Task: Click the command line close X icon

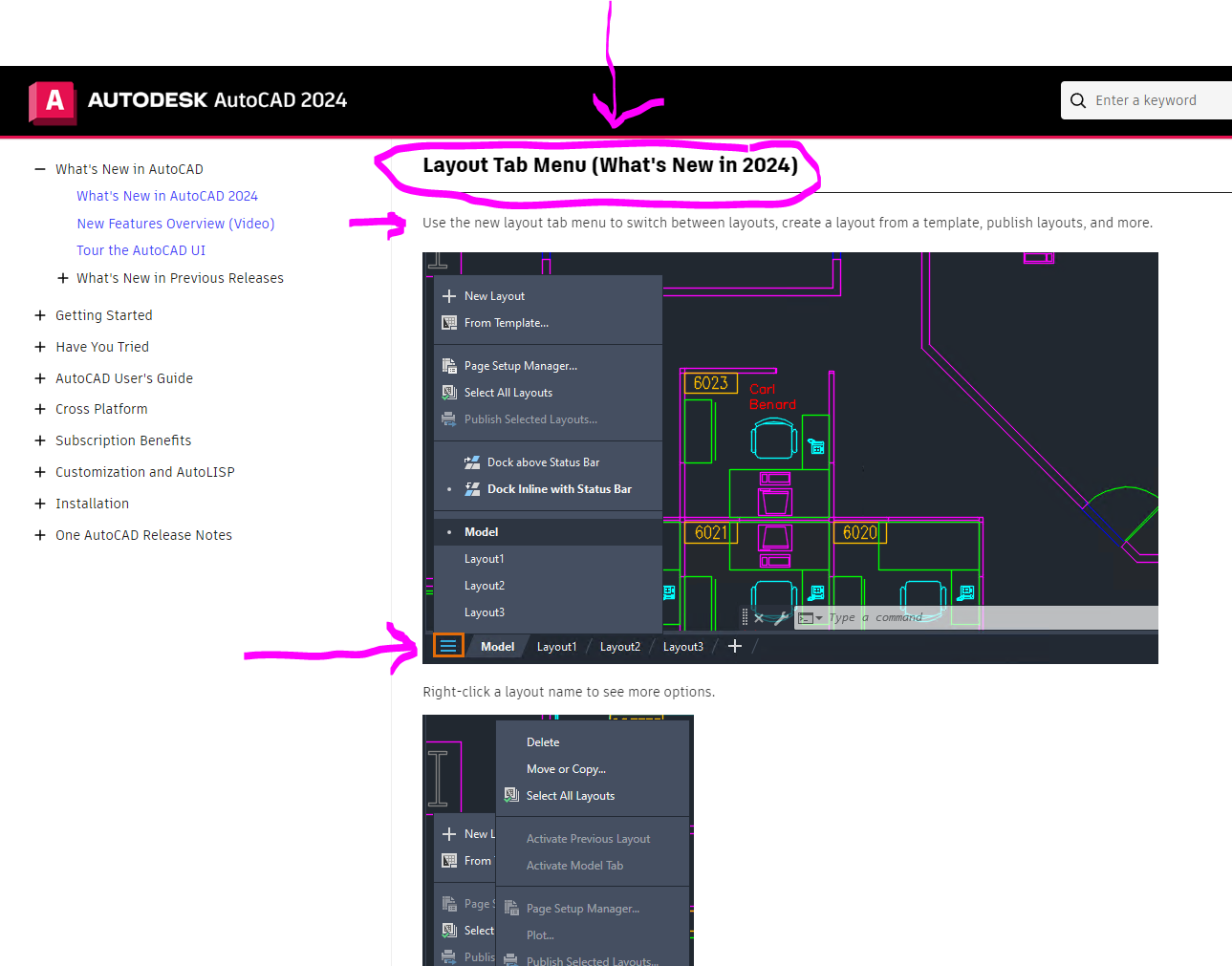Action: click(x=759, y=618)
